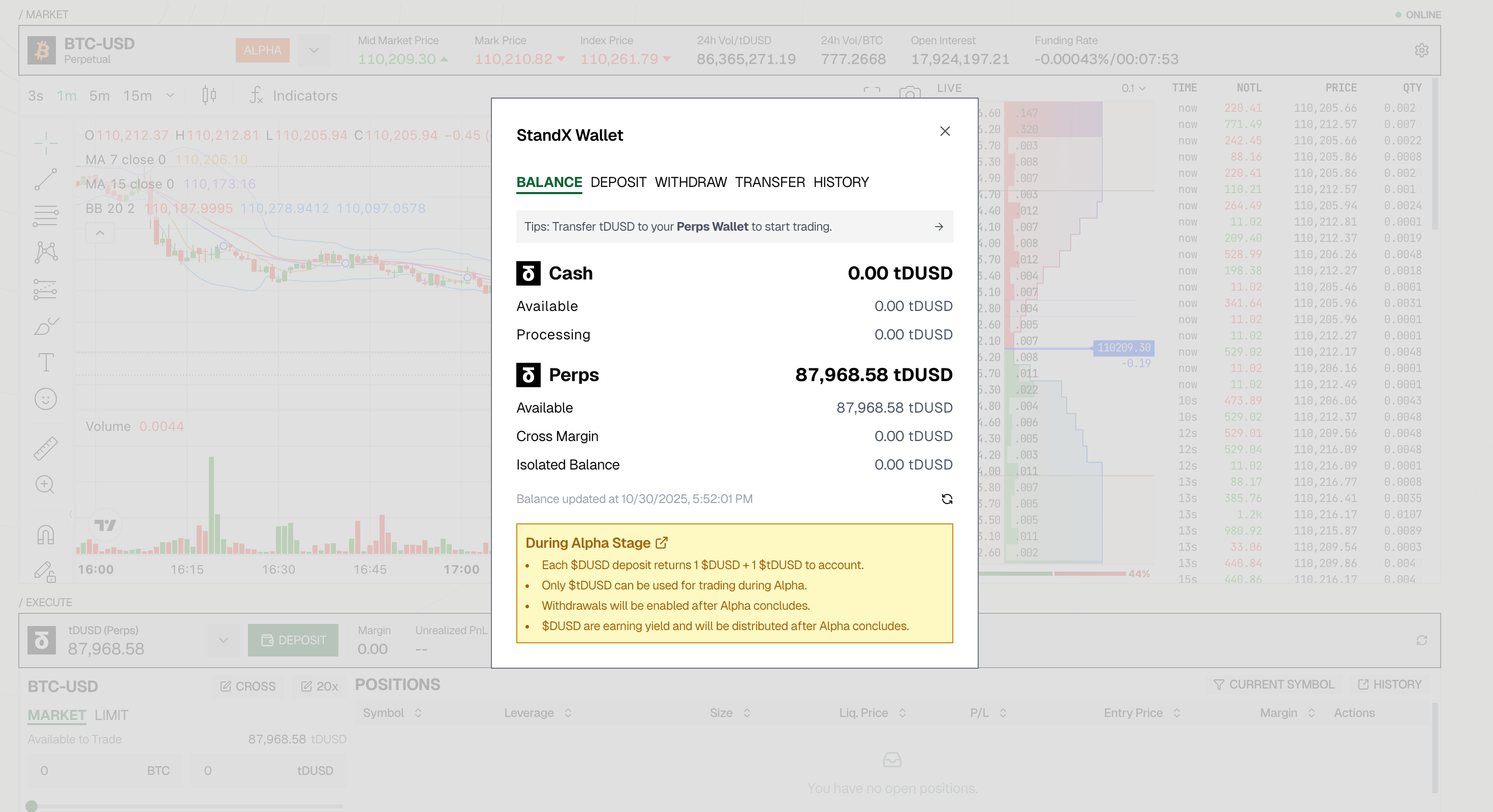Screen dimensions: 1493x812
Task: Click the order size slider handle
Action: [x=32, y=805]
